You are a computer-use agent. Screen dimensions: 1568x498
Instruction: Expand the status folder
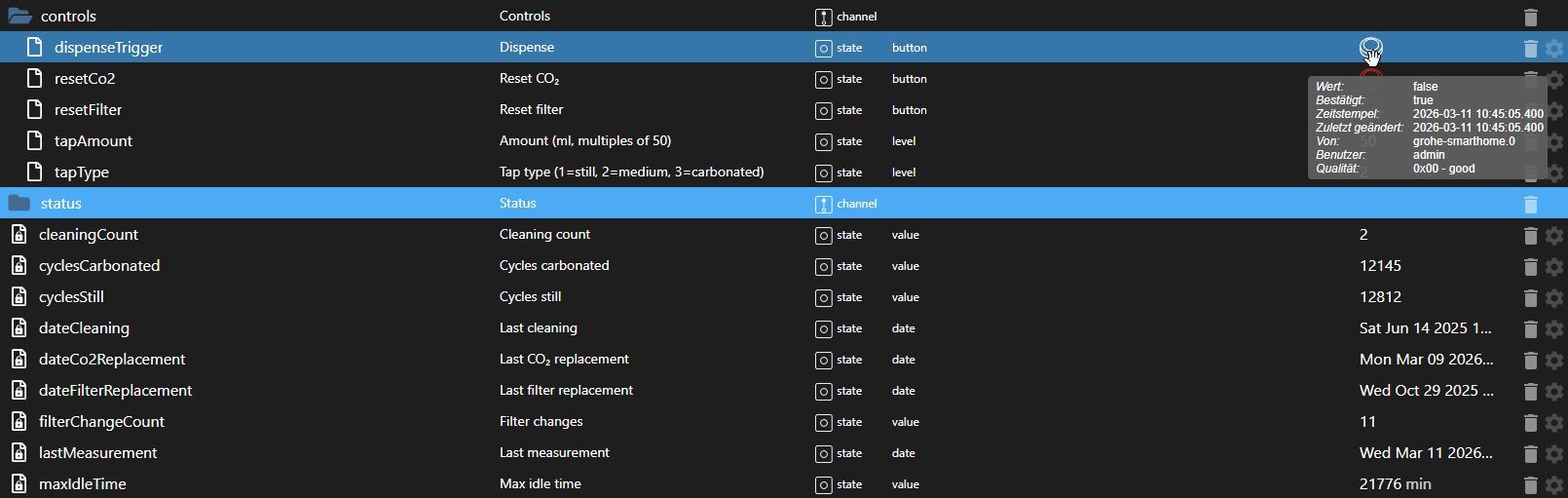[x=19, y=204]
